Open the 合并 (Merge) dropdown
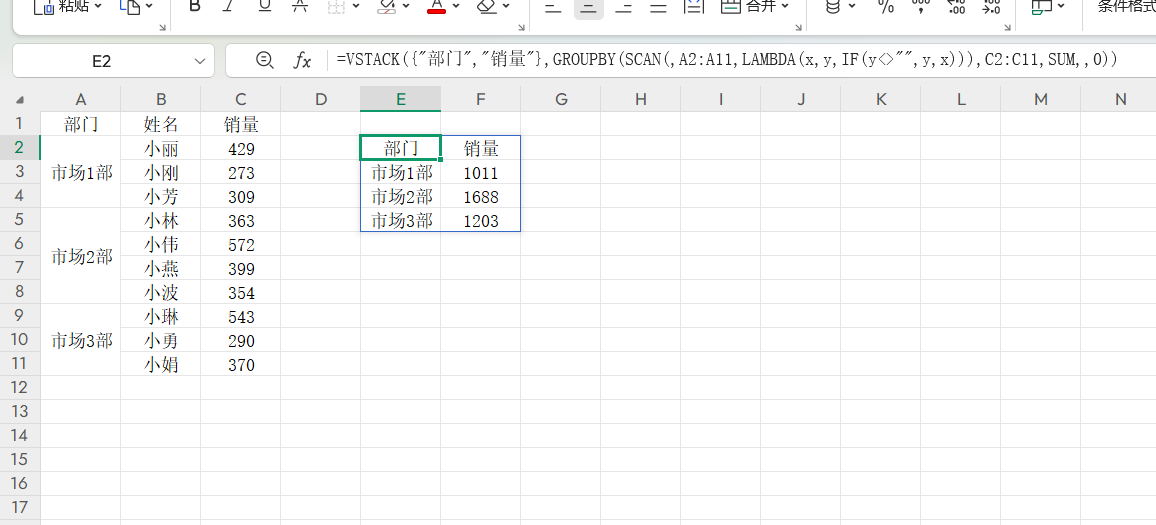The image size is (1156, 525). (784, 7)
